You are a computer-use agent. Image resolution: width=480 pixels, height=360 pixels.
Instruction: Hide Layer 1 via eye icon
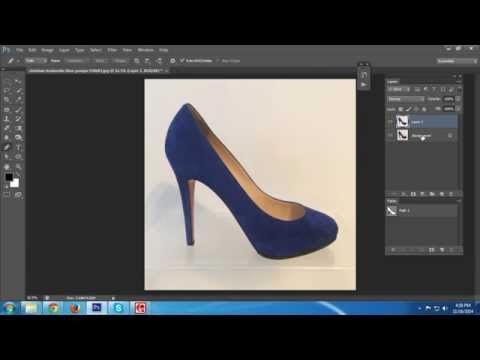(390, 122)
